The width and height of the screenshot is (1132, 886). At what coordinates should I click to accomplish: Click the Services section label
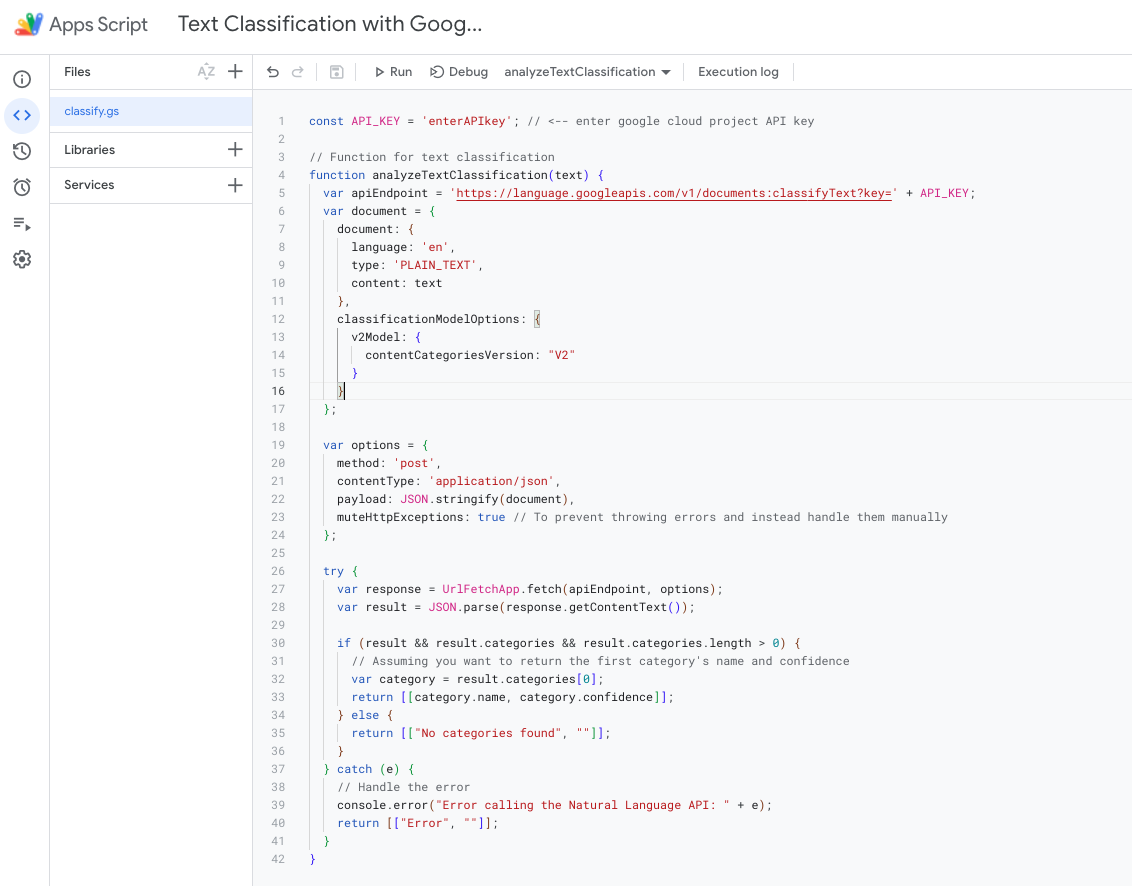click(x=89, y=185)
